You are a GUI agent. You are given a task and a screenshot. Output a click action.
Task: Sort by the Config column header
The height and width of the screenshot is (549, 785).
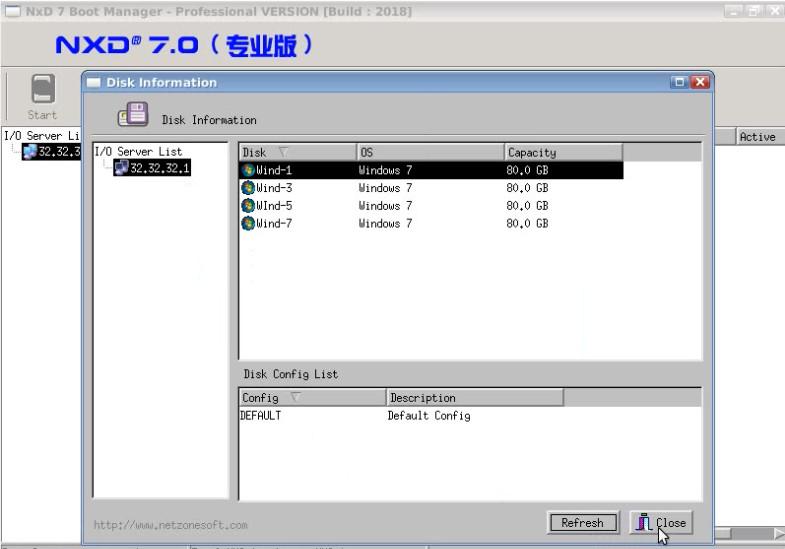coord(312,397)
